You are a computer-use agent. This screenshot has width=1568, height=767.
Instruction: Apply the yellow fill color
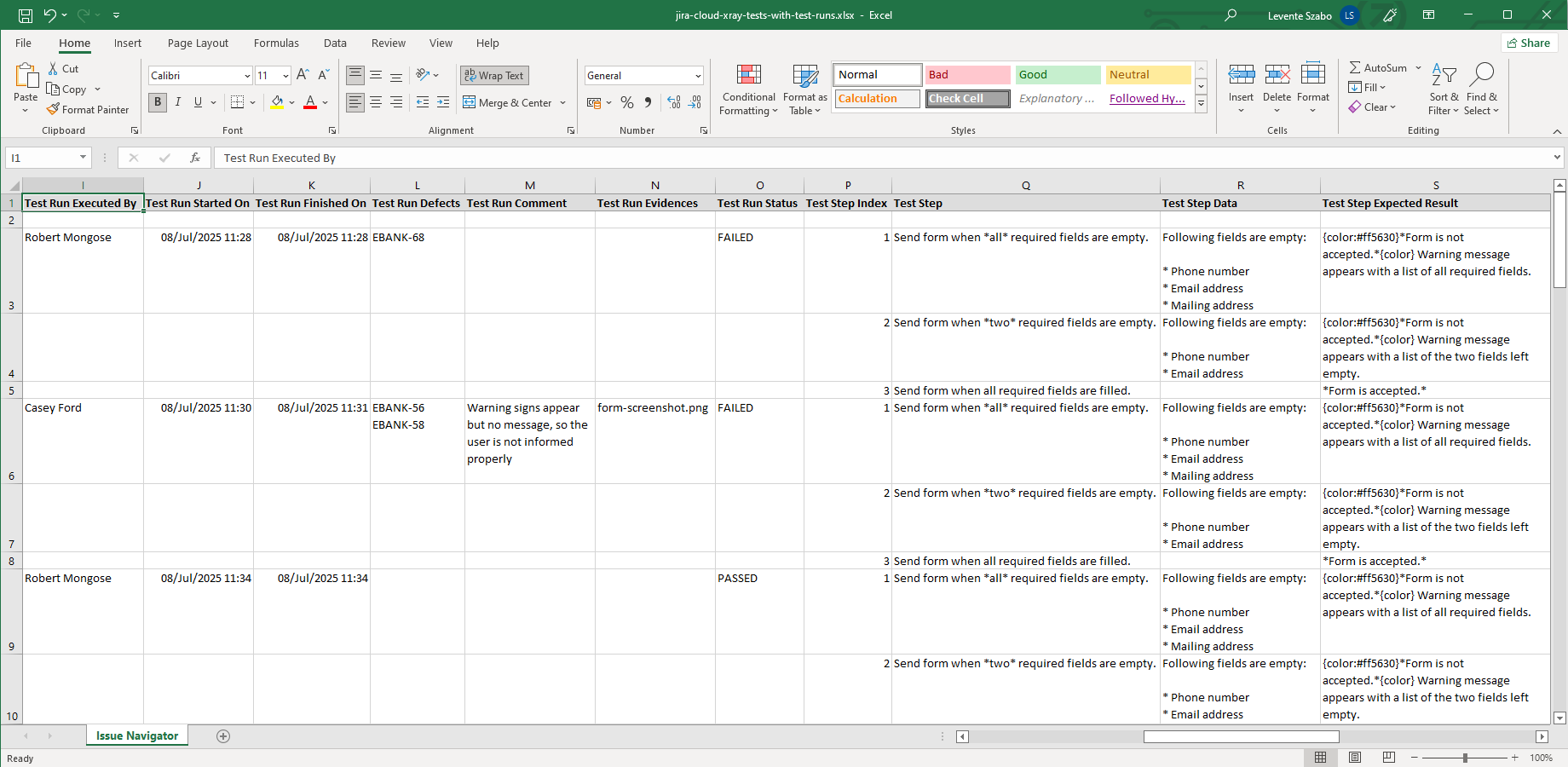point(277,102)
